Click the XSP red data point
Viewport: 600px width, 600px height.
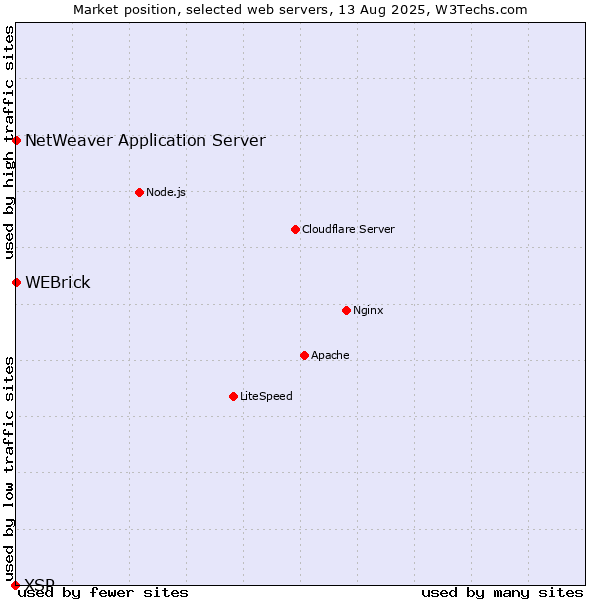pos(15,585)
